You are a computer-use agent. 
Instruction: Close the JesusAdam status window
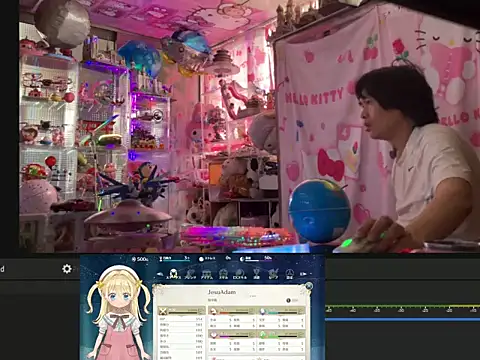[309, 286]
